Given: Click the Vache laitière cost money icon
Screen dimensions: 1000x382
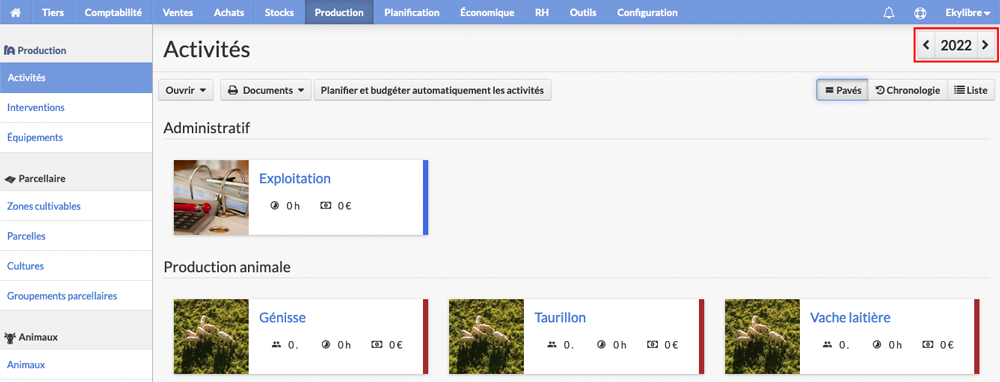Looking at the screenshot, I should pyautogui.click(x=928, y=344).
